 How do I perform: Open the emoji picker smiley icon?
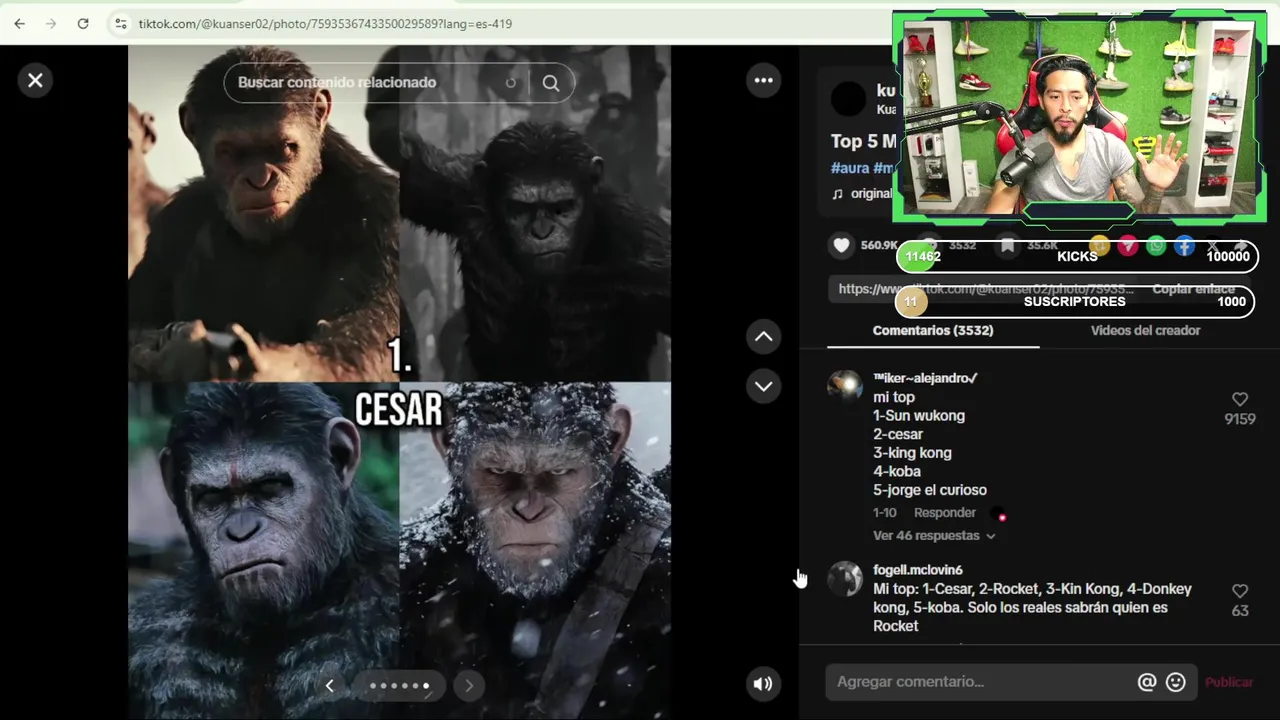[1176, 682]
